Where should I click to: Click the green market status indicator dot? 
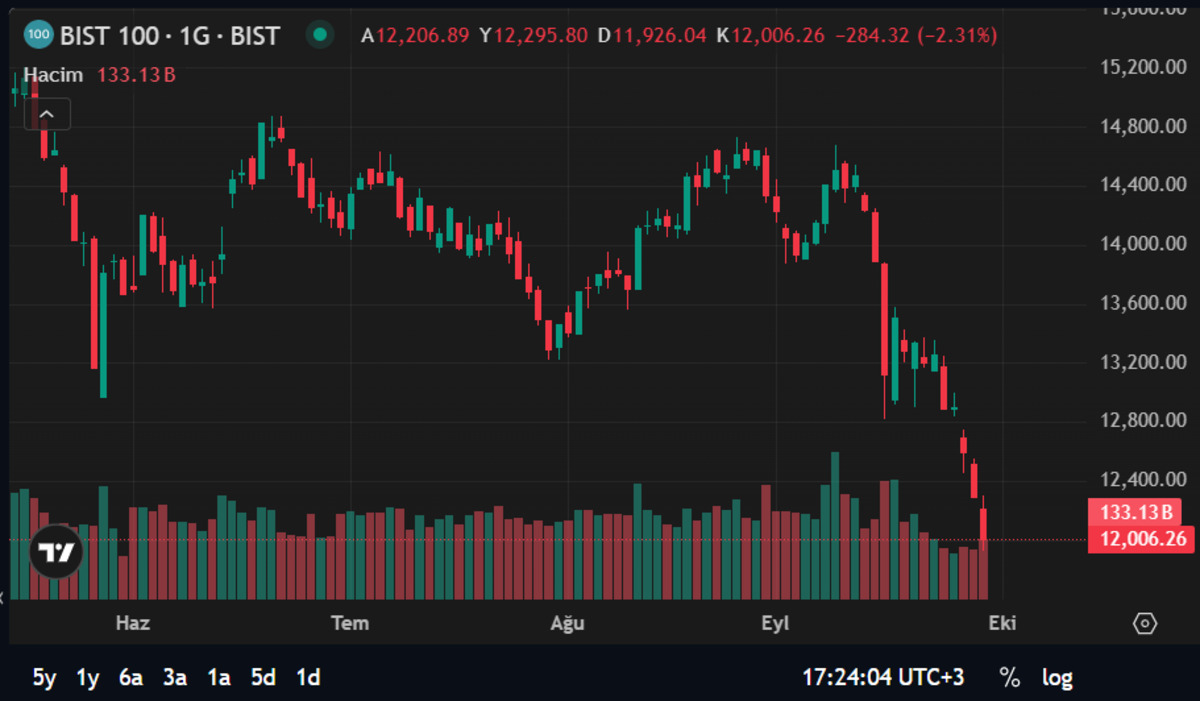click(319, 36)
